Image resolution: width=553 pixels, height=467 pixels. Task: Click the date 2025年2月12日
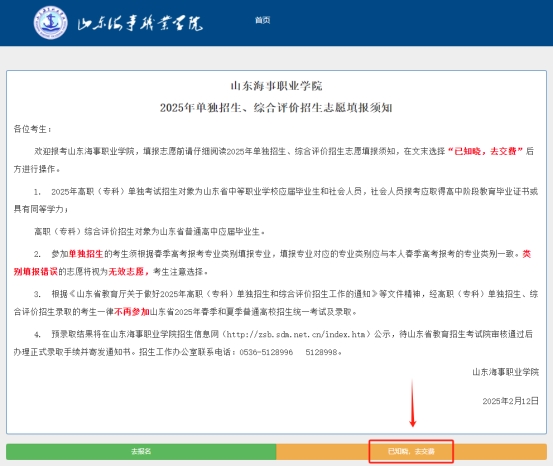point(511,401)
